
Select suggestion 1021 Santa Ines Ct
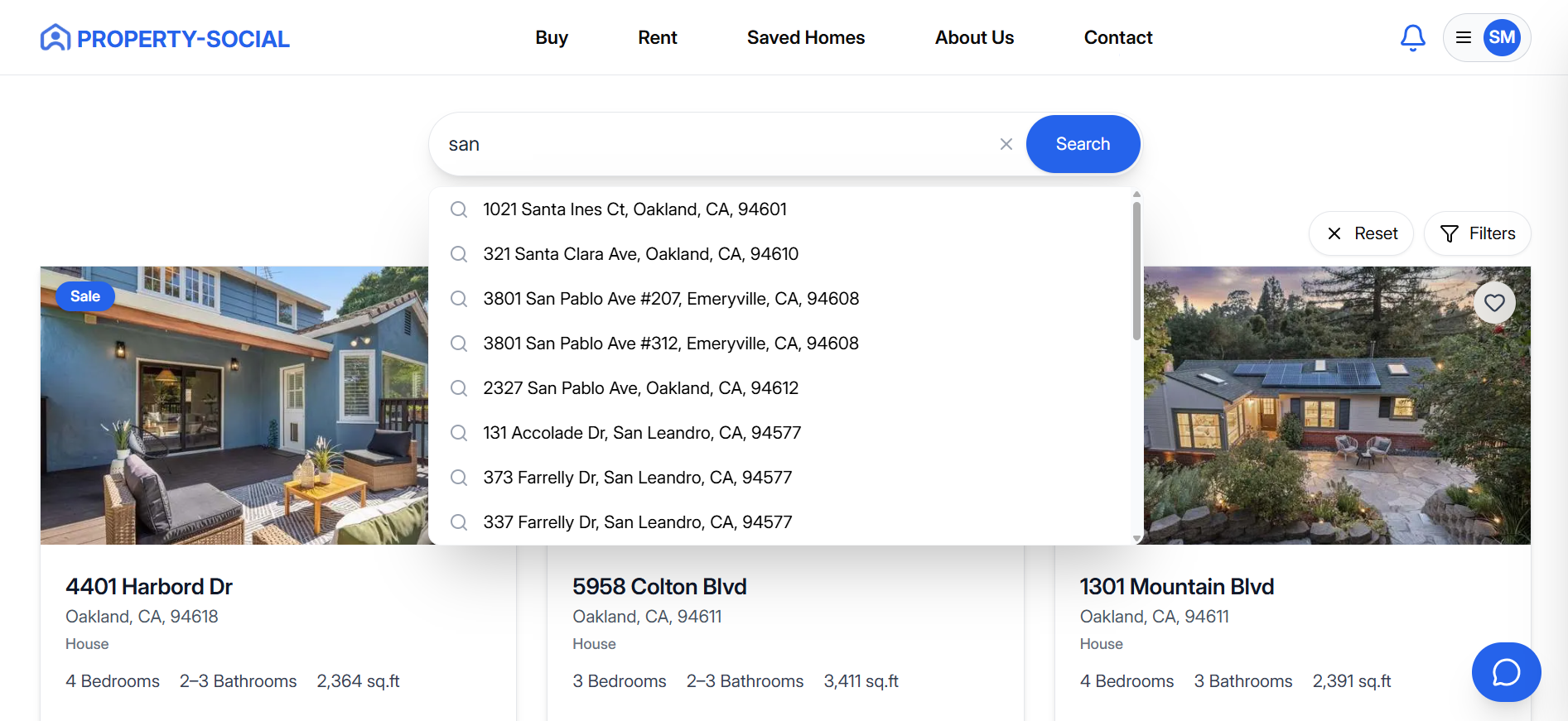(x=634, y=209)
